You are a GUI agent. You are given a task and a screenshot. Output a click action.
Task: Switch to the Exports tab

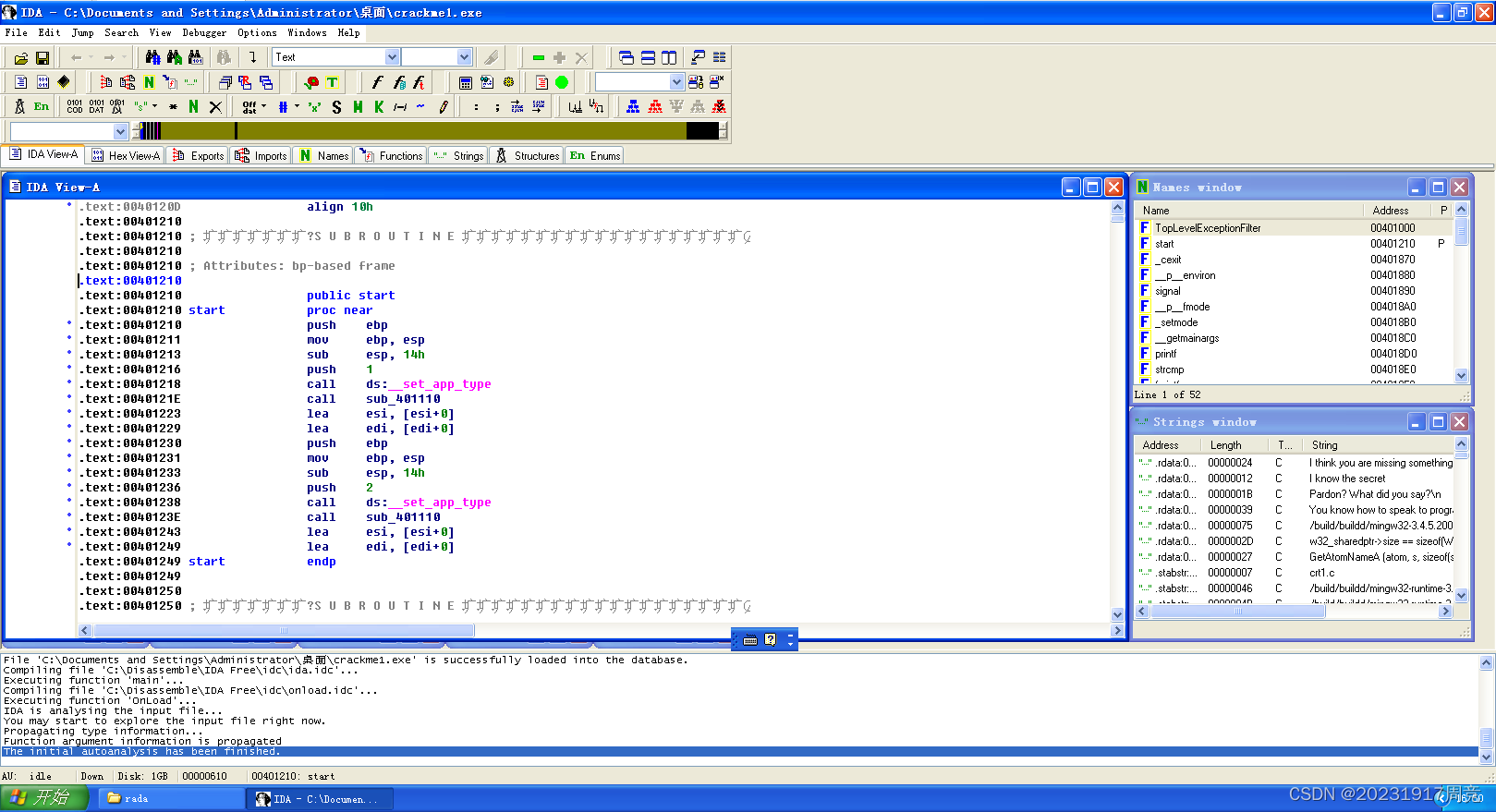point(199,155)
